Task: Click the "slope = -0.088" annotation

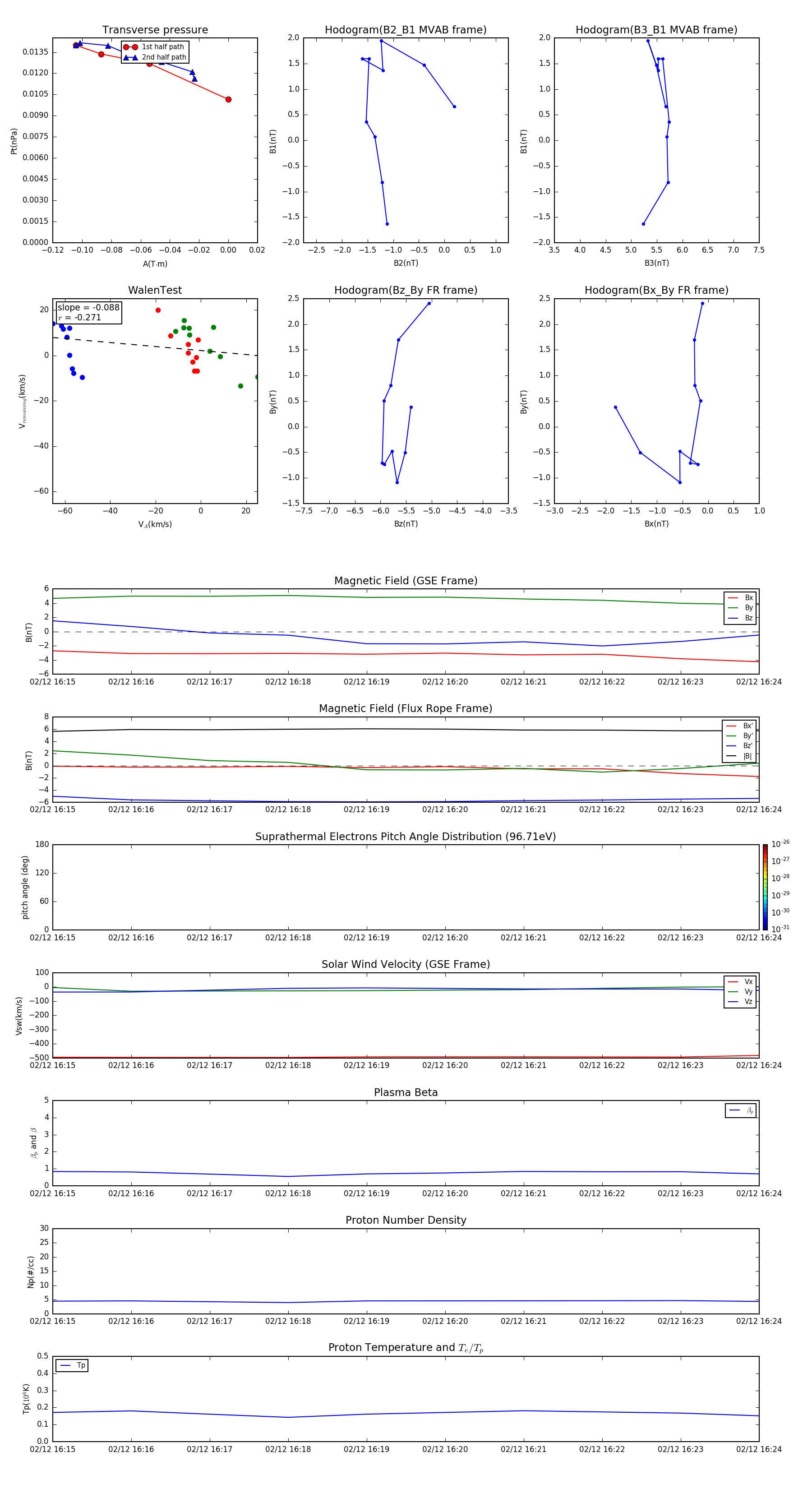Action: [88, 308]
